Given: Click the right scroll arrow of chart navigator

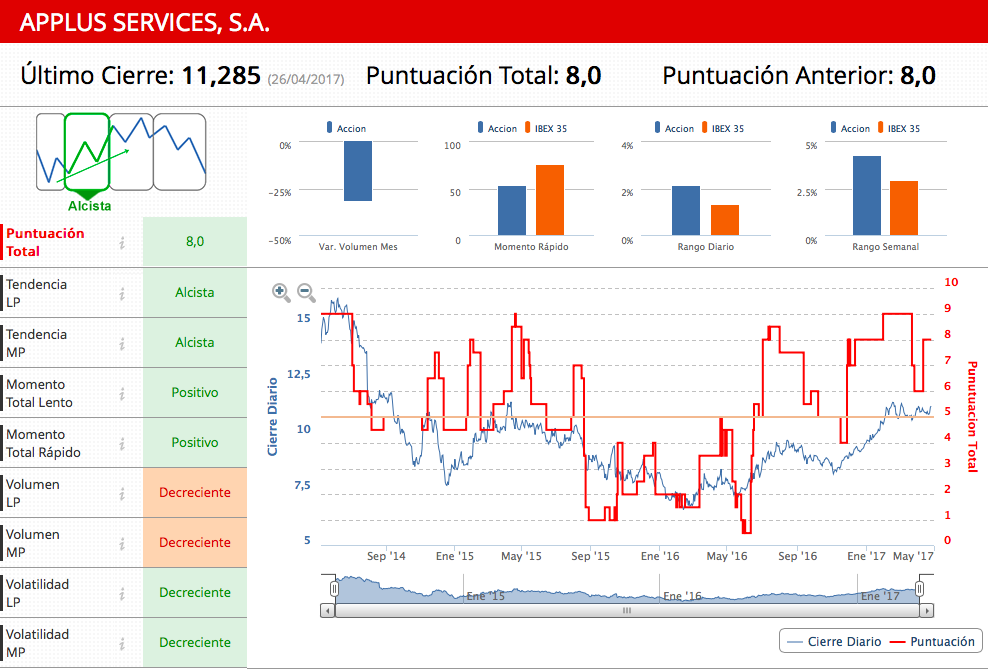Looking at the screenshot, I should 927,610.
